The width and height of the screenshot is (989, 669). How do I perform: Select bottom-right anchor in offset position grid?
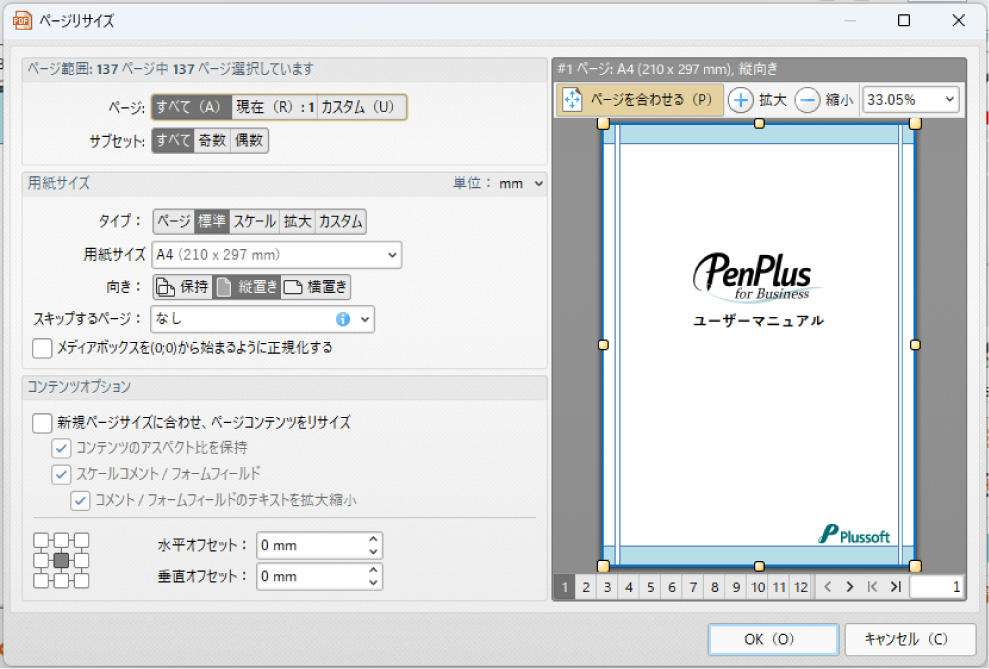coord(81,580)
